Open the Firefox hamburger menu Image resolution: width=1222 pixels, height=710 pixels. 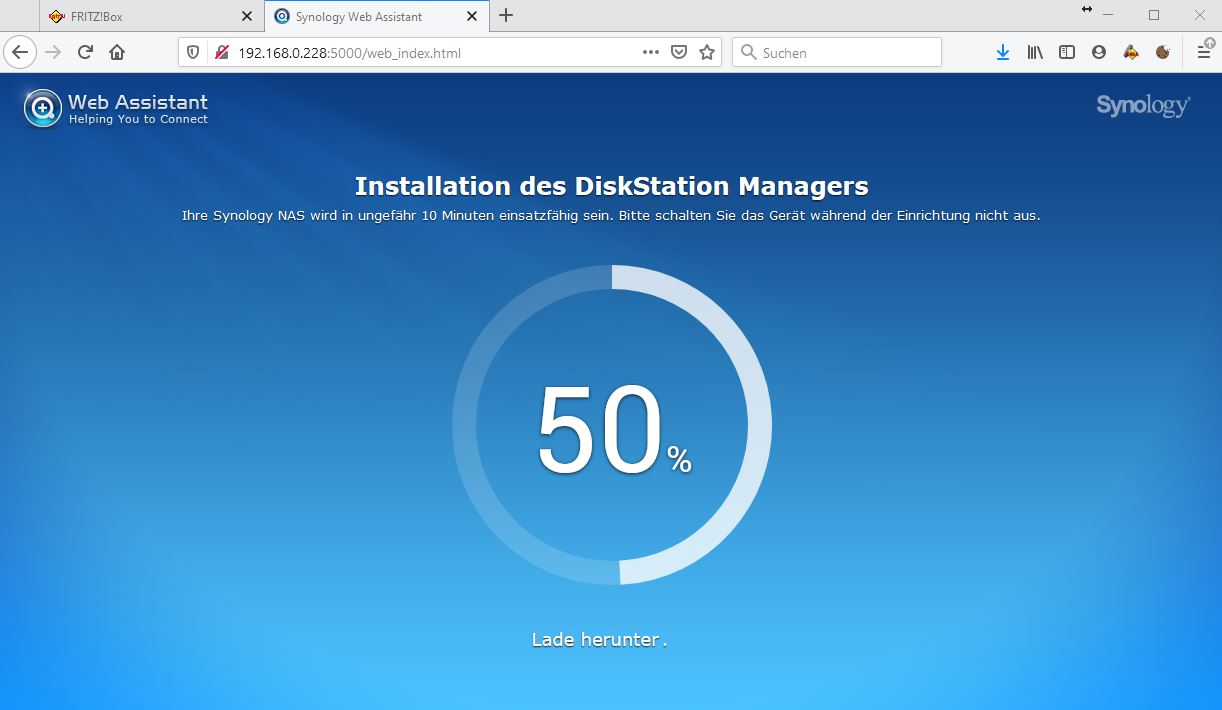pos(1204,52)
